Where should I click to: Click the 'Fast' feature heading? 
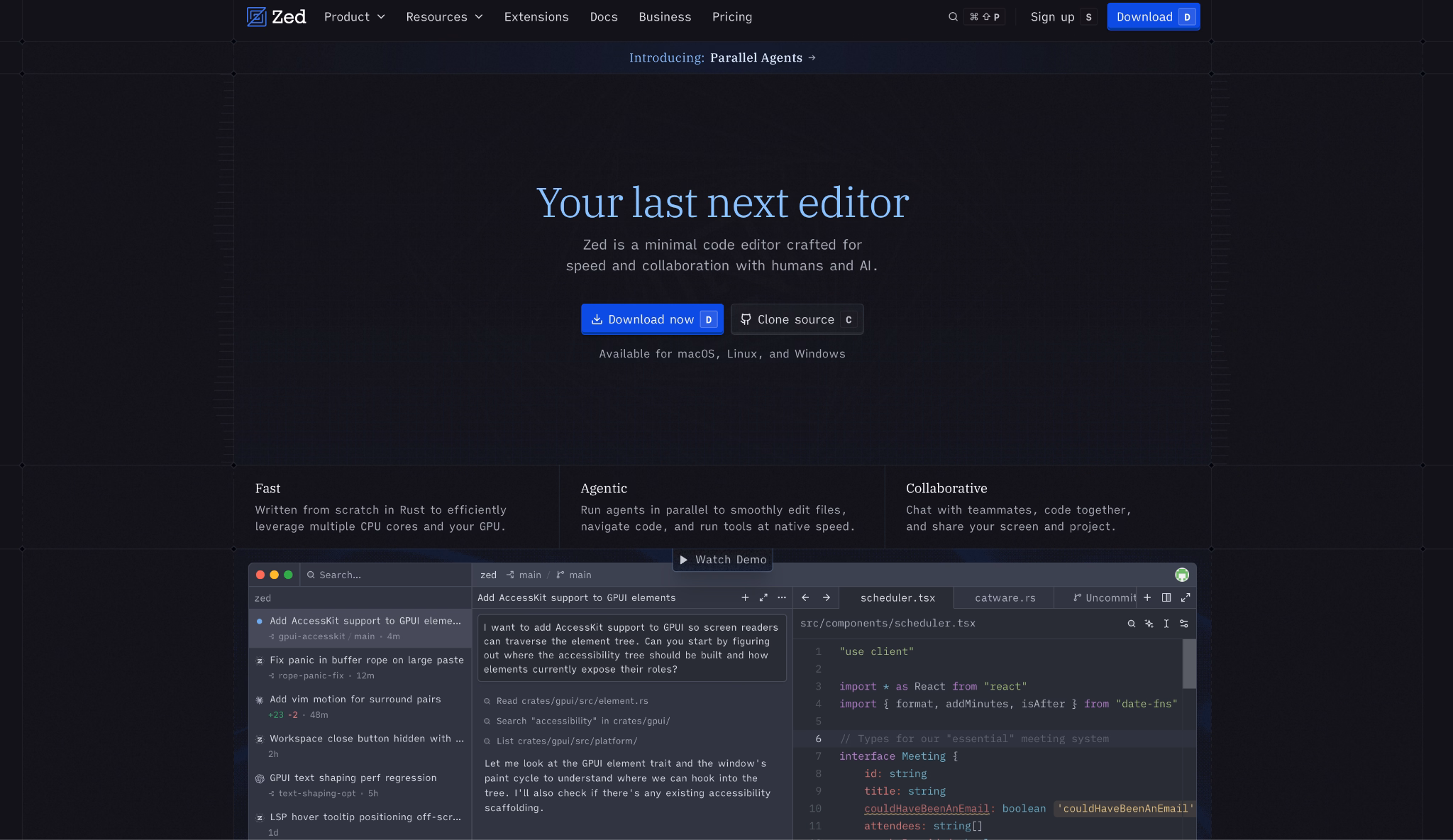click(x=267, y=488)
